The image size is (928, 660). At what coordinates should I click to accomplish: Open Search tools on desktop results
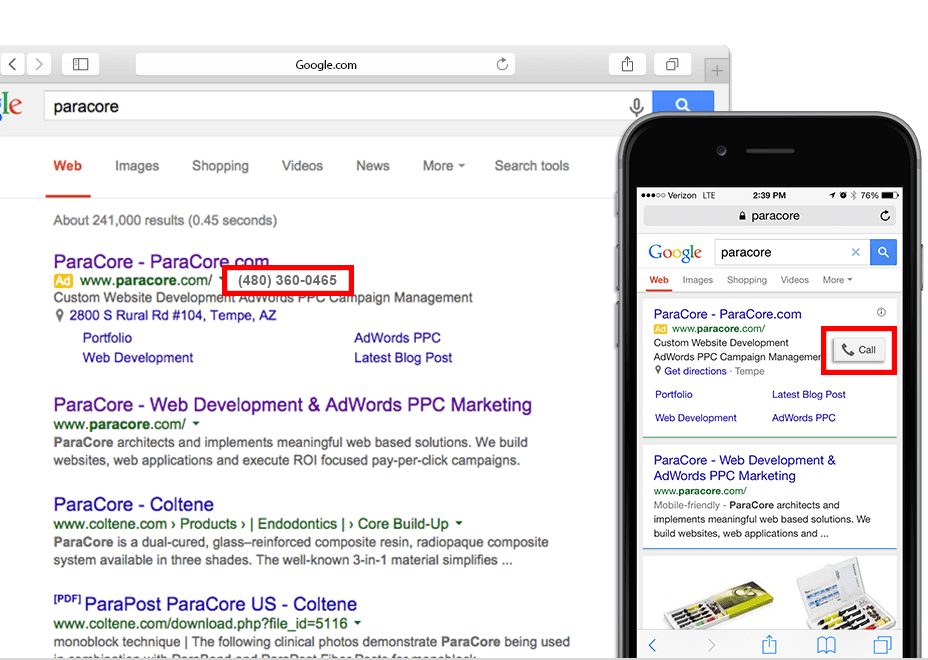[531, 166]
